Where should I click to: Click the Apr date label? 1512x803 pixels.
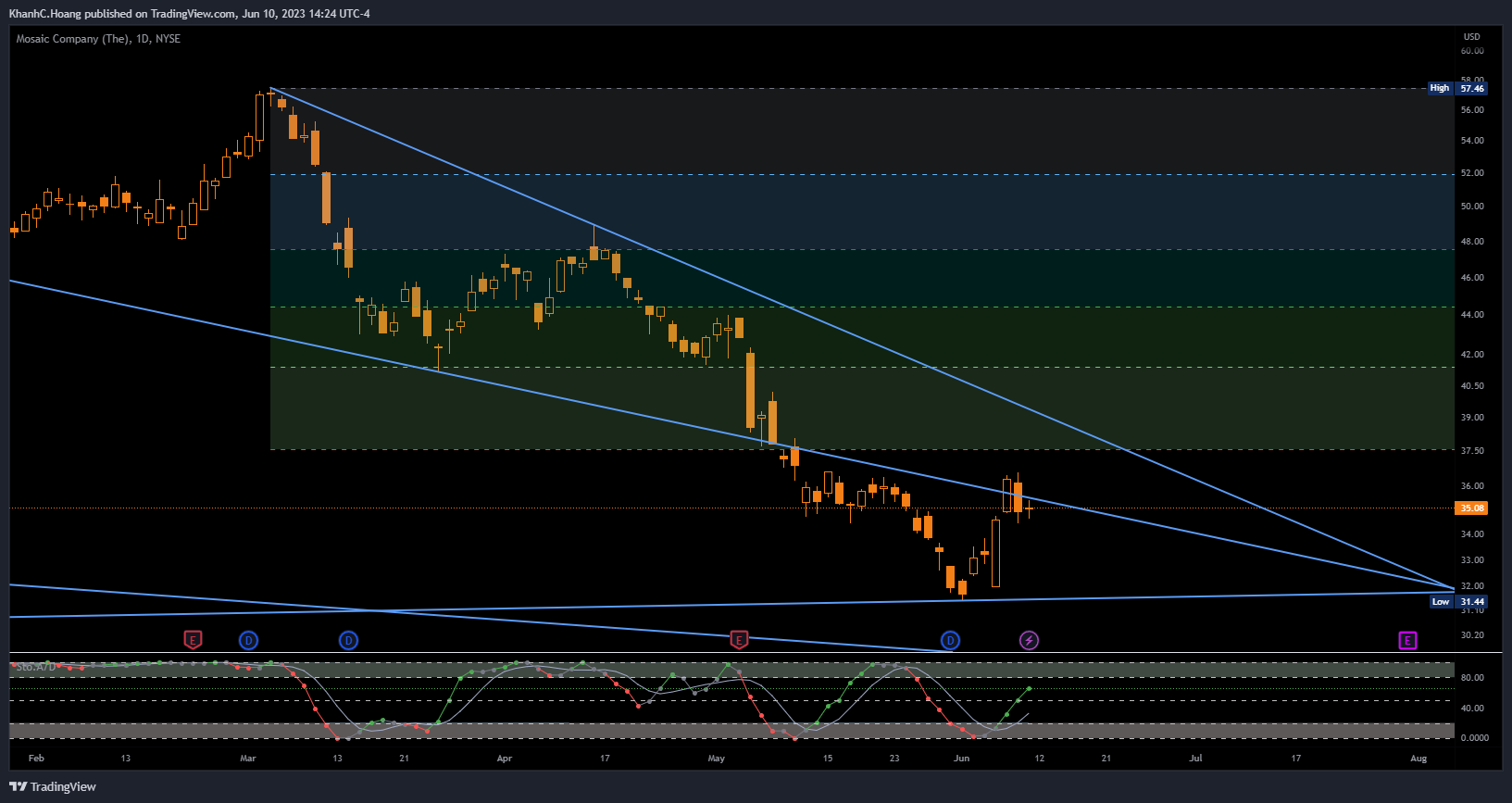[504, 758]
